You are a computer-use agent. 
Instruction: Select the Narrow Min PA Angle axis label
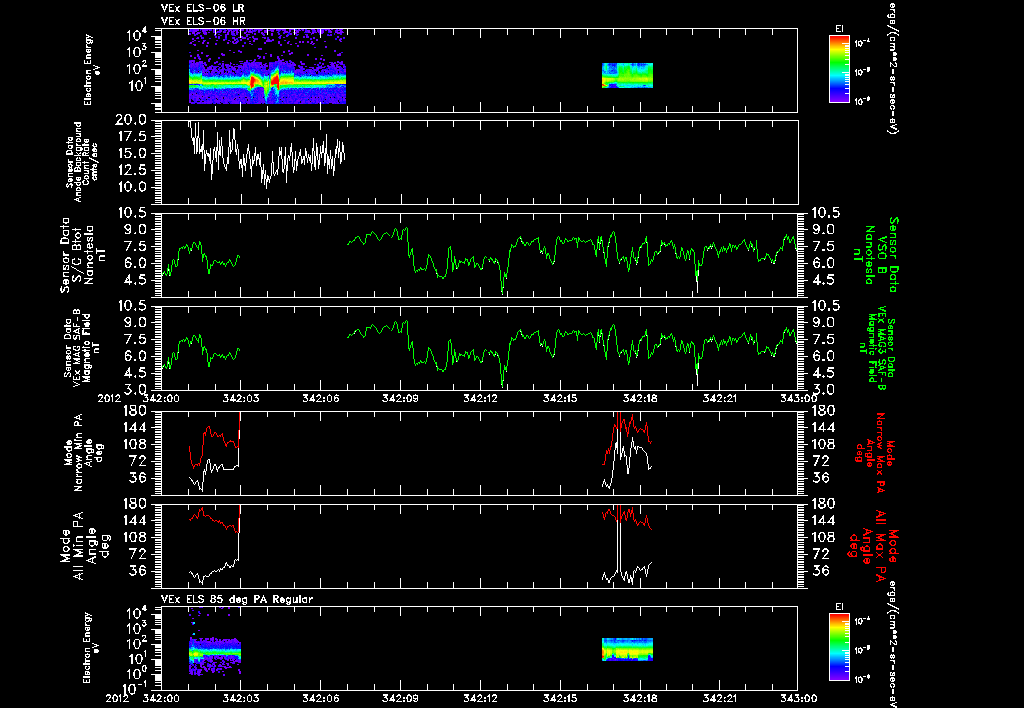(82, 452)
